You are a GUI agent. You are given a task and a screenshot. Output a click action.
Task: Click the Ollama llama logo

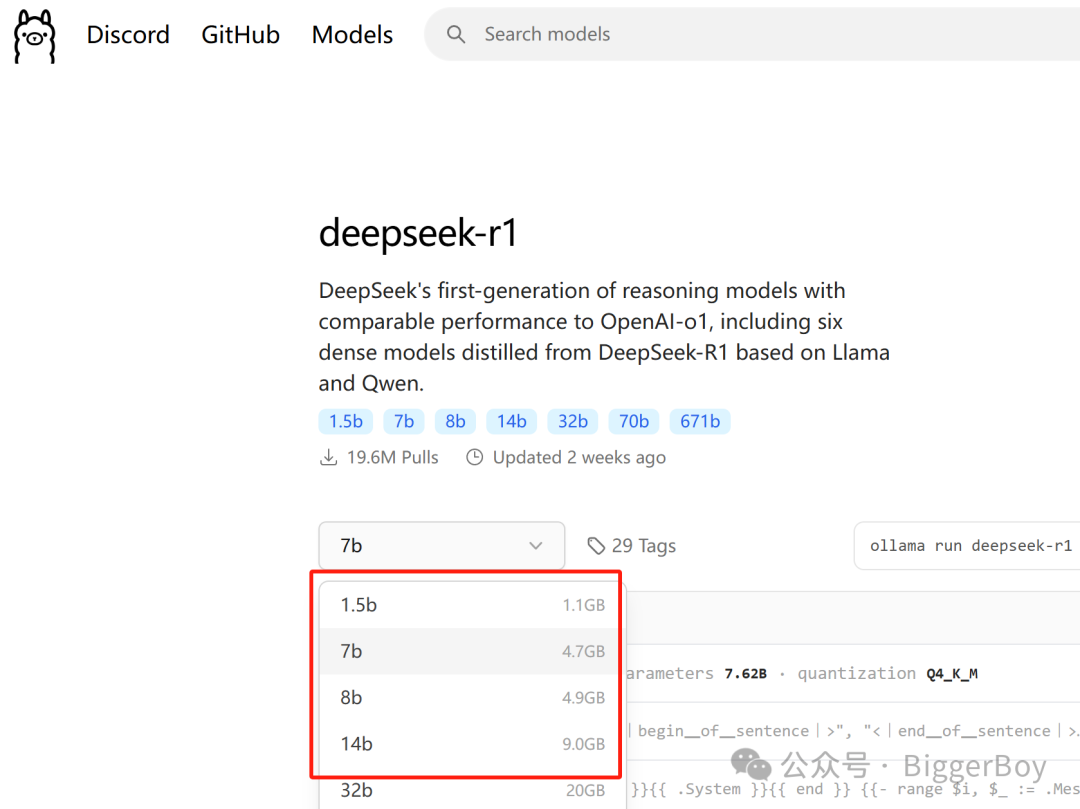pyautogui.click(x=34, y=36)
